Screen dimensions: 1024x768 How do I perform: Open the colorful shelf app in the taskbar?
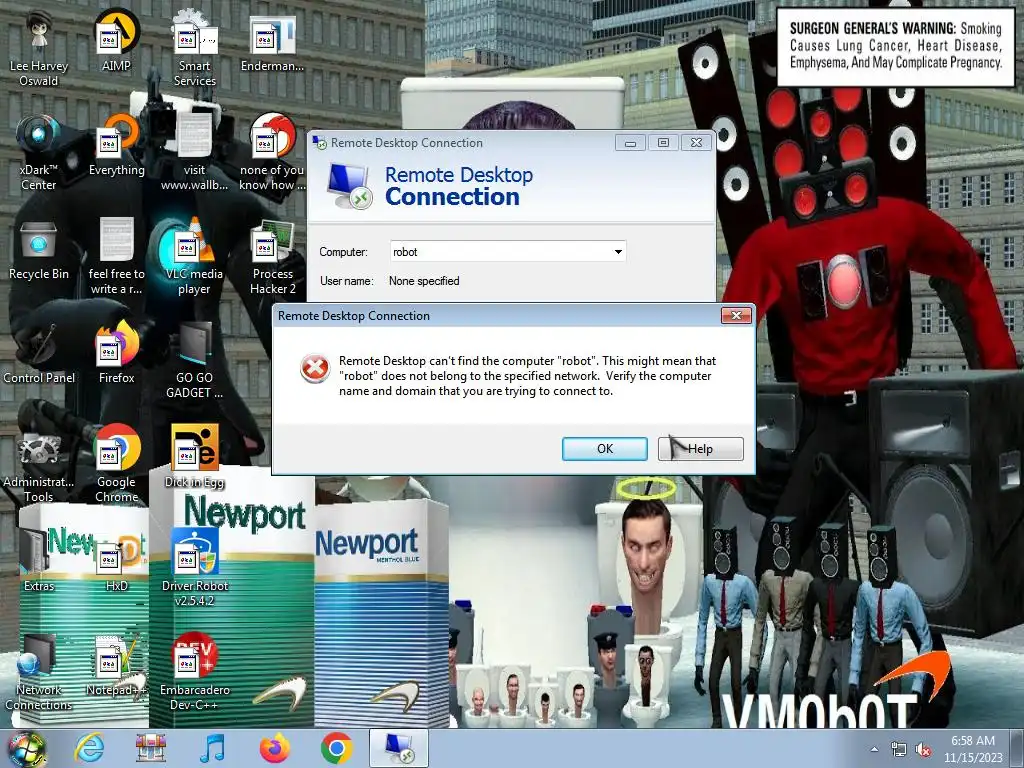[151, 748]
